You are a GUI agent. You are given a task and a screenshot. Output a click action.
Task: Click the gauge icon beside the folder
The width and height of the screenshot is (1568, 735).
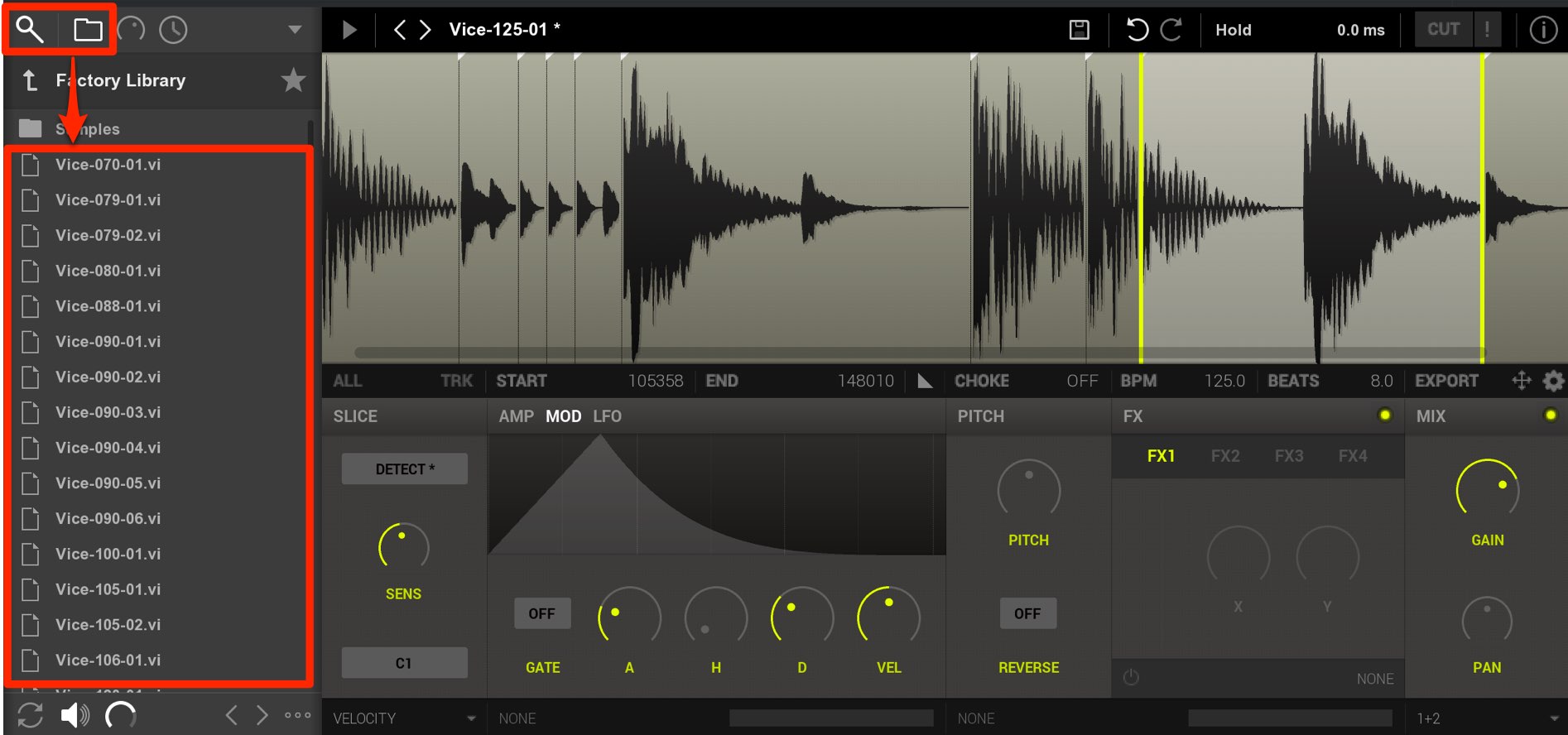[131, 30]
